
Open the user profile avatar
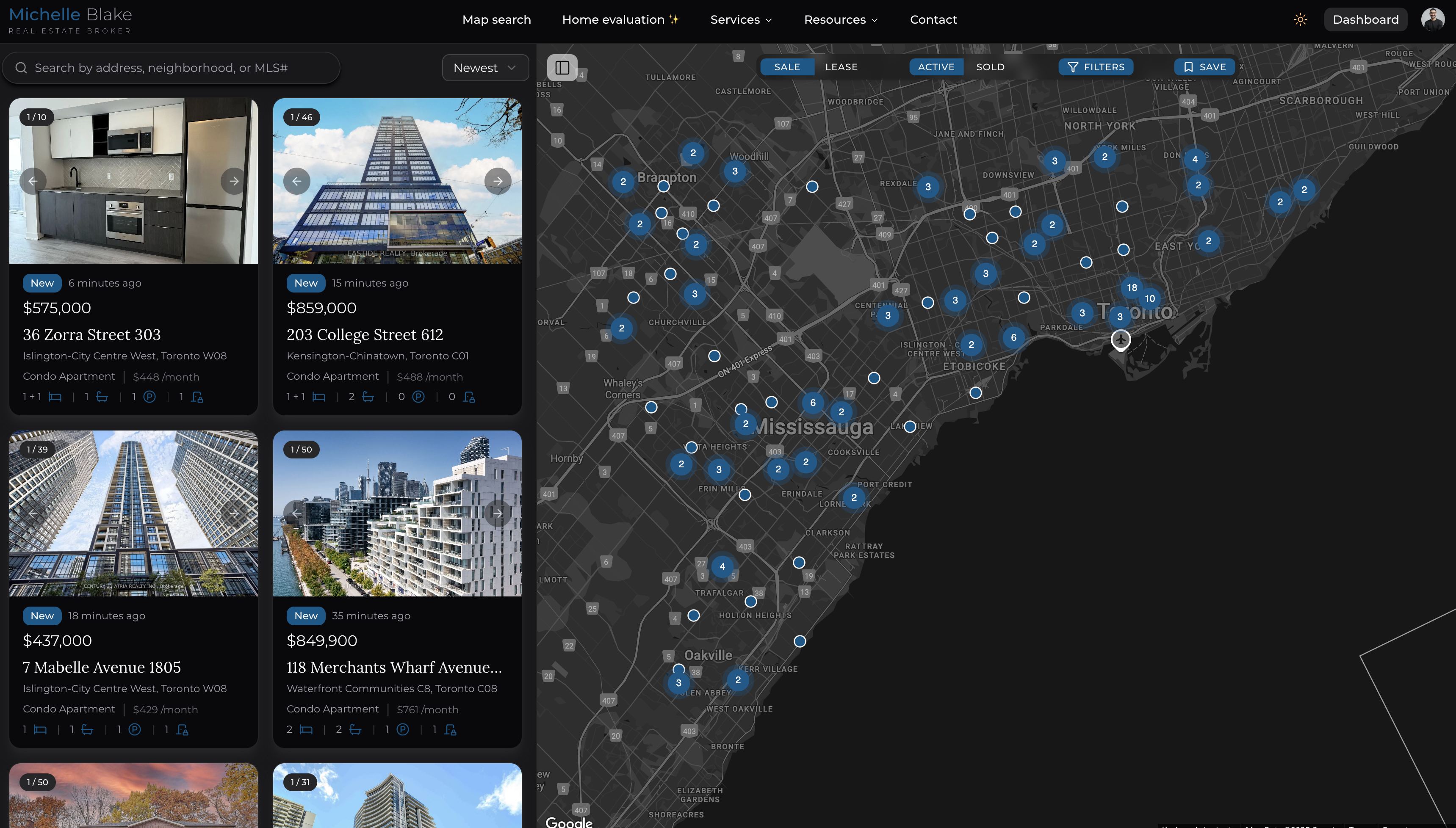point(1432,19)
